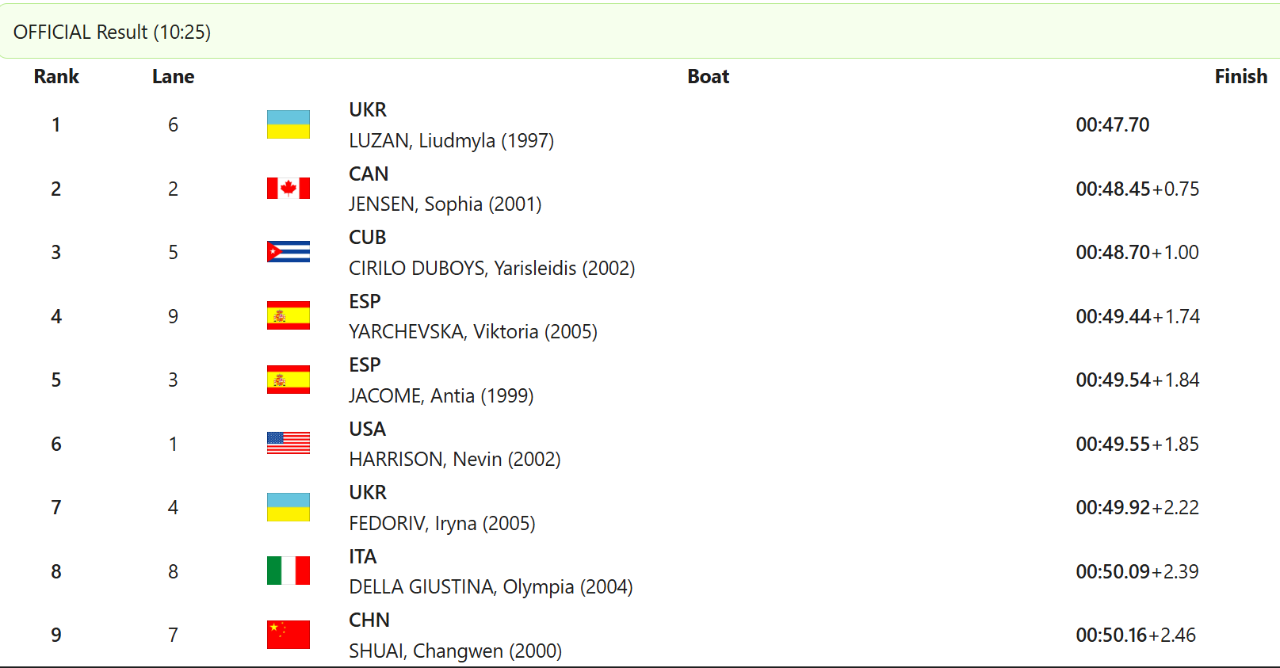Click the Spain flag next to JACOME, Antia
Screen dimensions: 1280x668
[x=288, y=380]
